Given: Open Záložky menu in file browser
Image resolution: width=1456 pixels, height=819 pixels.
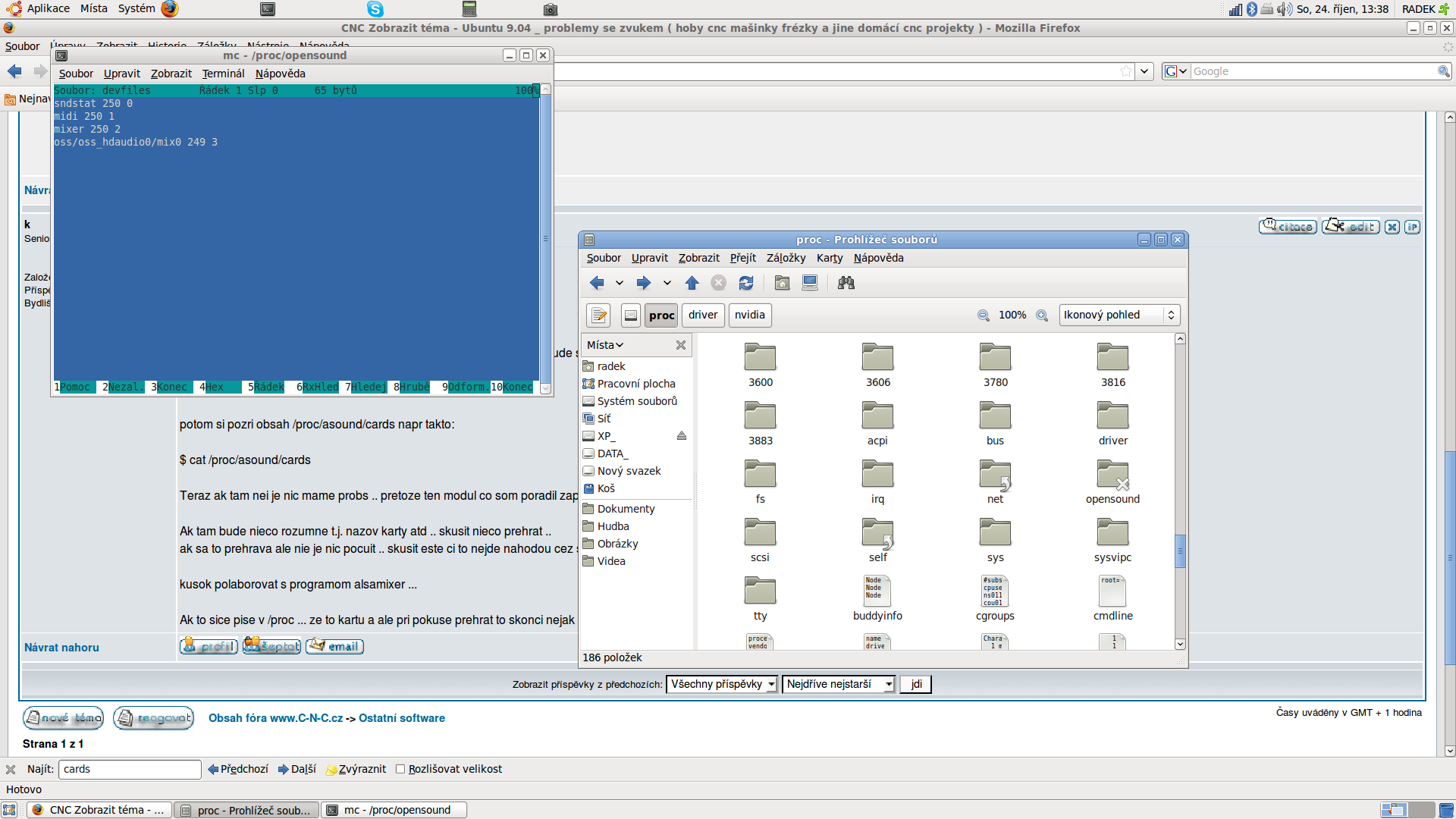Looking at the screenshot, I should pyautogui.click(x=786, y=258).
